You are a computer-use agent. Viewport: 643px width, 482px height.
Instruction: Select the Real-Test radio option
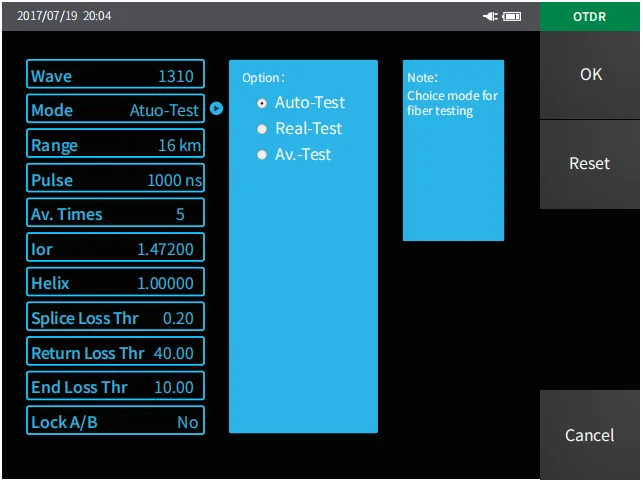(262, 129)
